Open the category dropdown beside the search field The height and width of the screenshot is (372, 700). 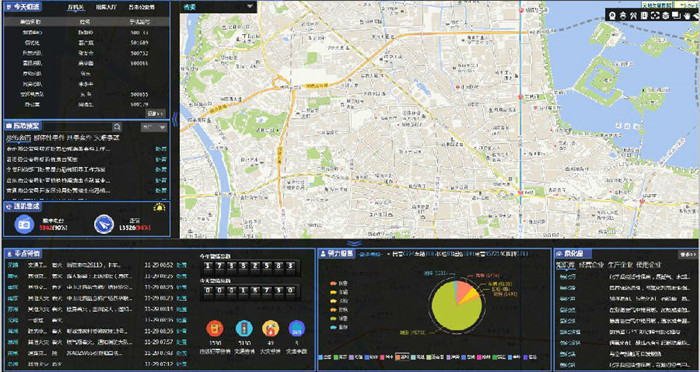[154, 127]
